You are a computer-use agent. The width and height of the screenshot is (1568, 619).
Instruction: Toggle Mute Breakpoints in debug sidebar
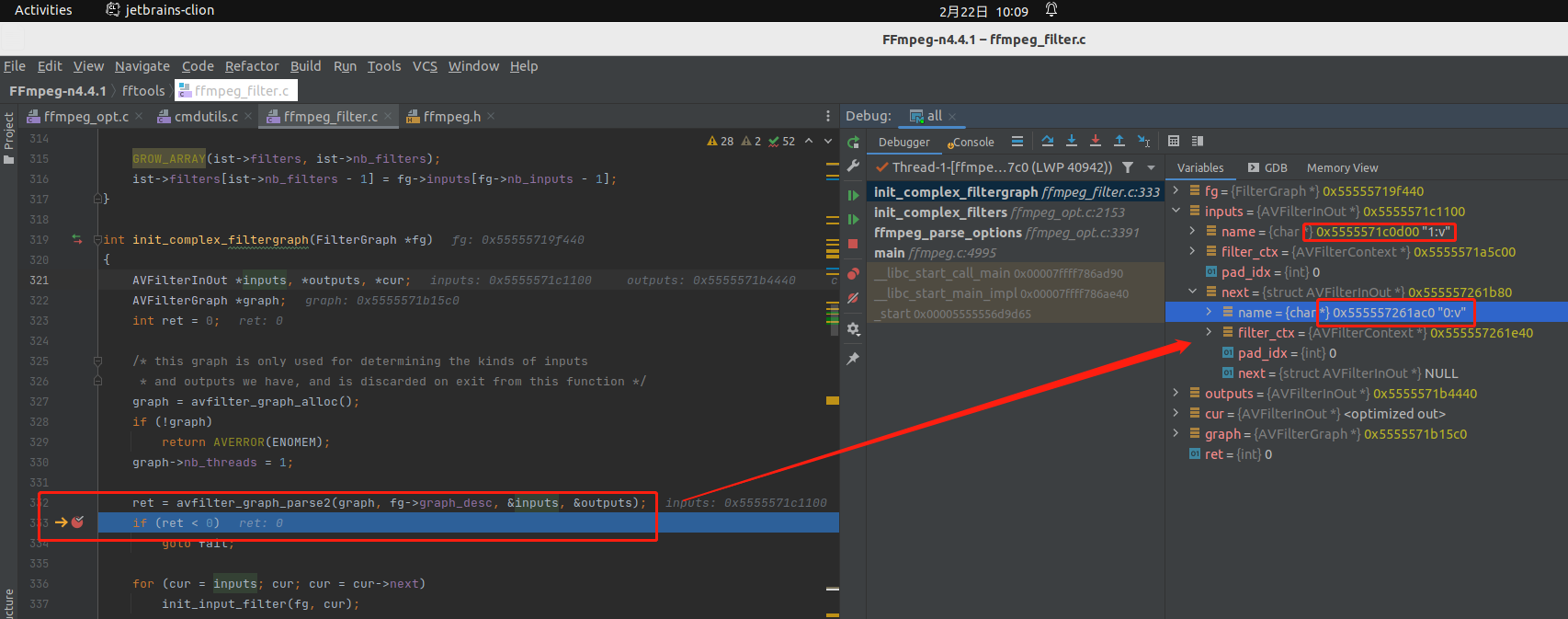pos(853,298)
